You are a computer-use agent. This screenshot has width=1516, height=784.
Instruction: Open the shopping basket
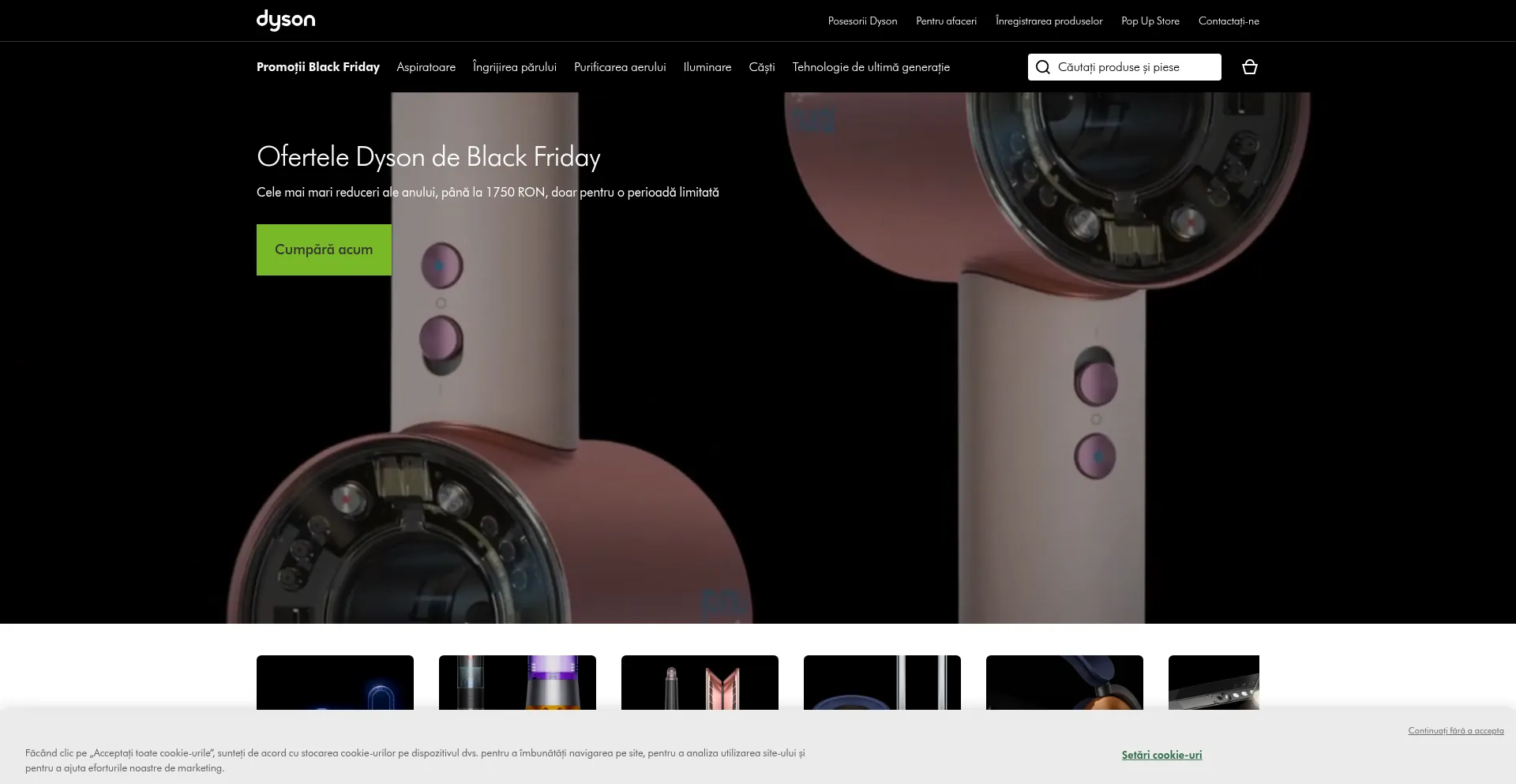pos(1249,67)
